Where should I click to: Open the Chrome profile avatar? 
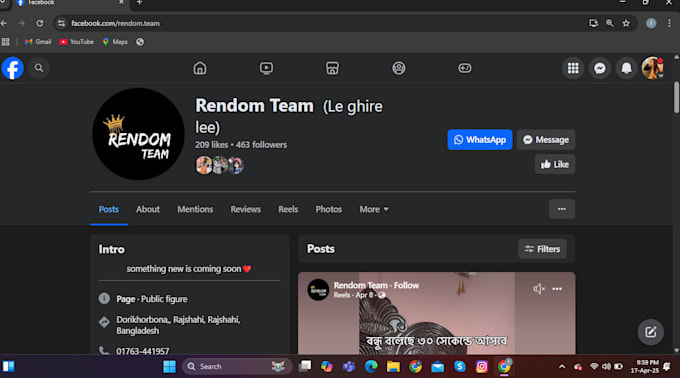(651, 23)
